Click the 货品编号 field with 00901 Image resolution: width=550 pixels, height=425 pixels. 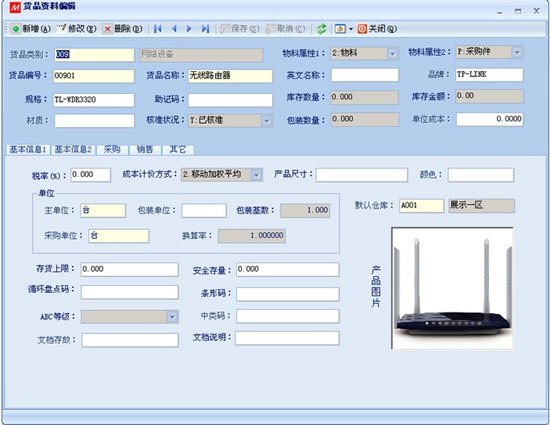94,76
